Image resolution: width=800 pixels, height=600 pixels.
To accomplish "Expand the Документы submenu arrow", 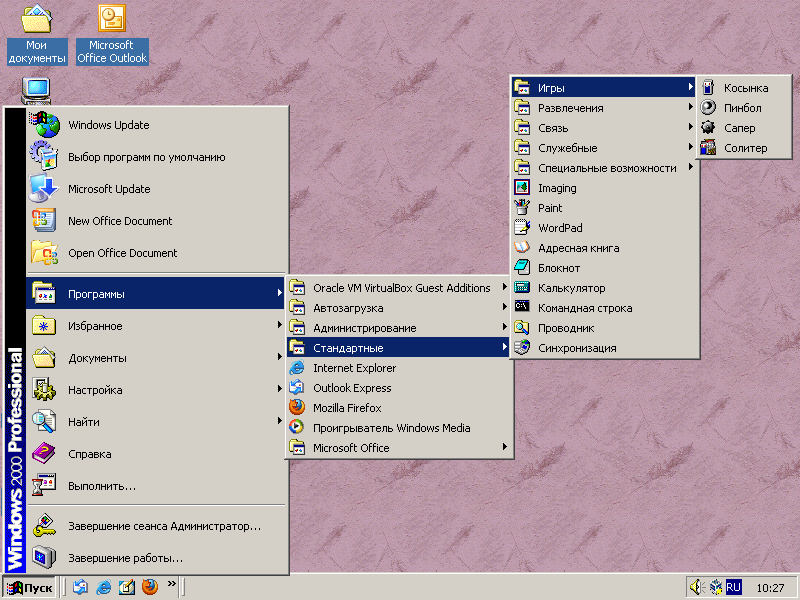I will (x=280, y=357).
